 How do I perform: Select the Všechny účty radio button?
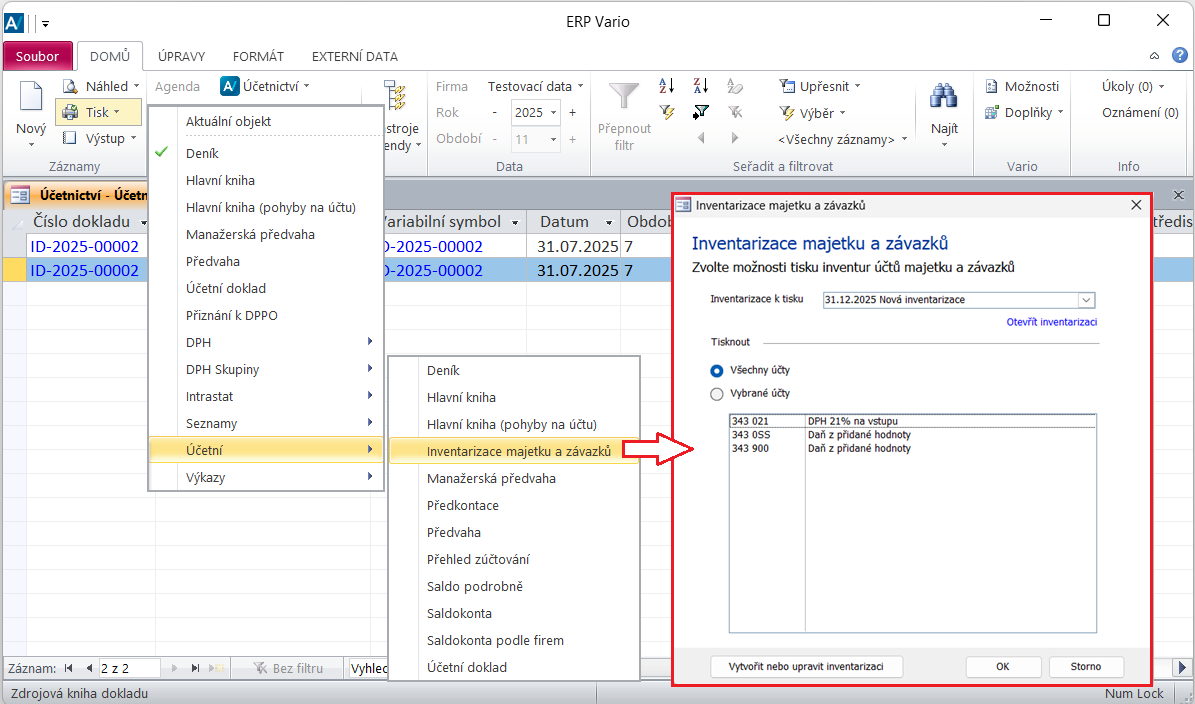click(717, 370)
